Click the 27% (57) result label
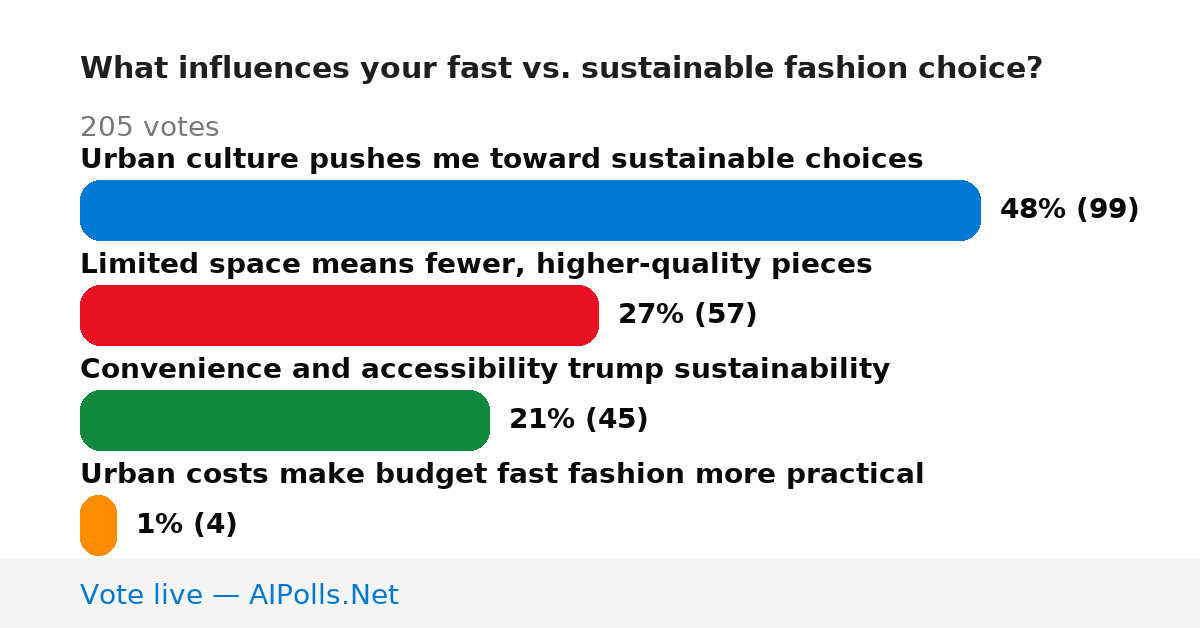This screenshot has width=1200, height=628. (687, 315)
